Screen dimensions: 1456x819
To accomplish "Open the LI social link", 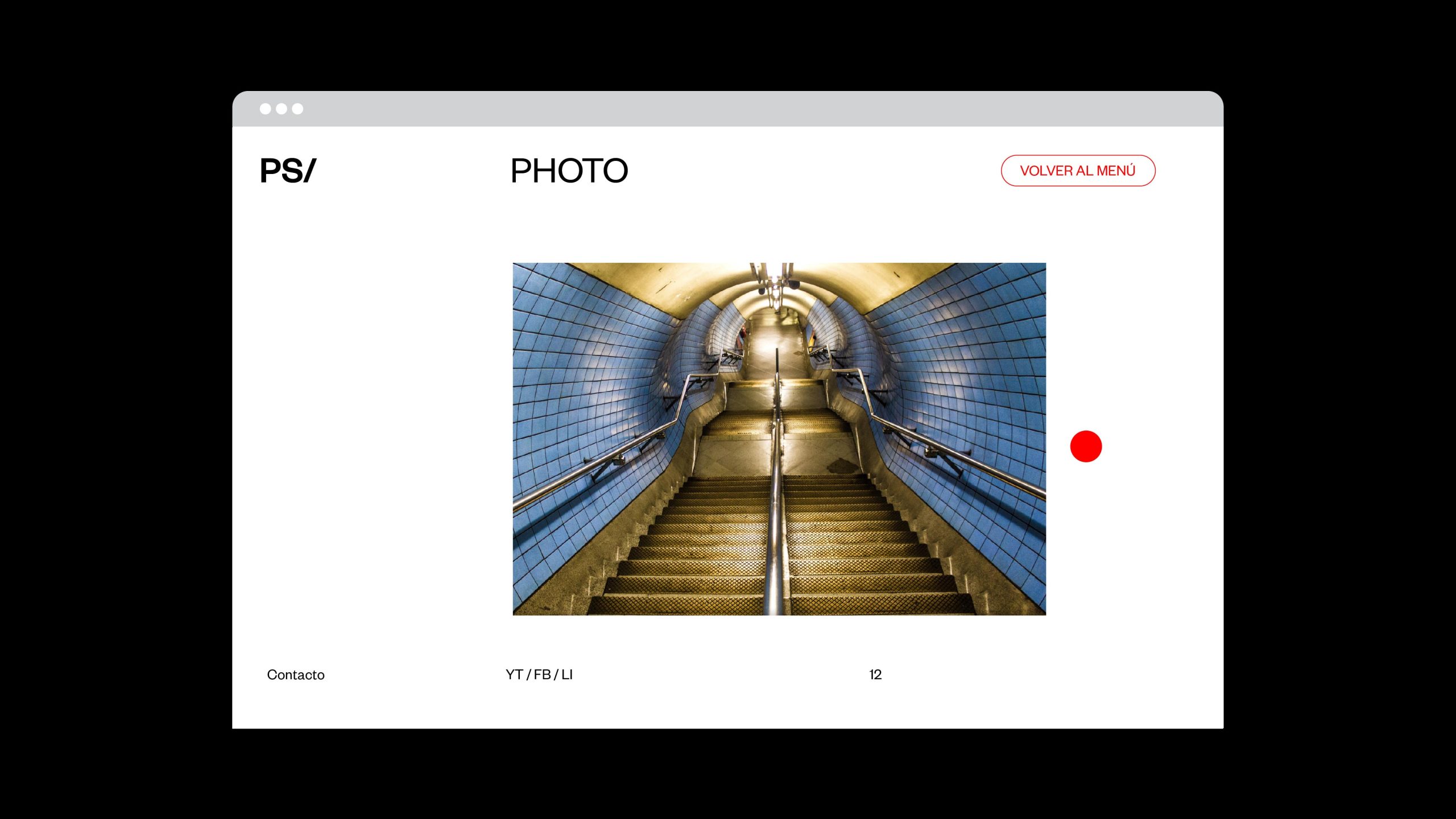I will pos(567,675).
